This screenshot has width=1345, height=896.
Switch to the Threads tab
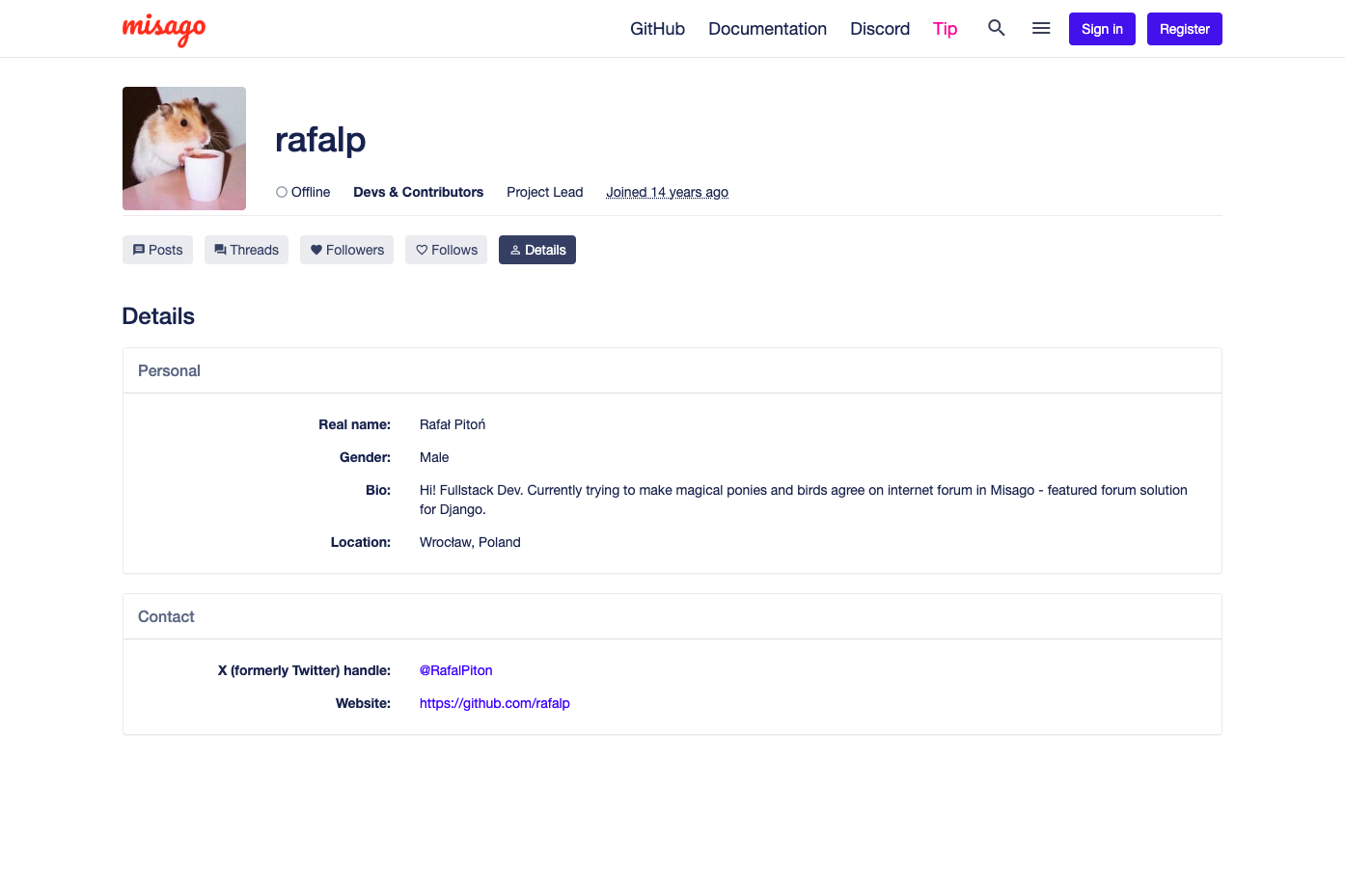246,250
